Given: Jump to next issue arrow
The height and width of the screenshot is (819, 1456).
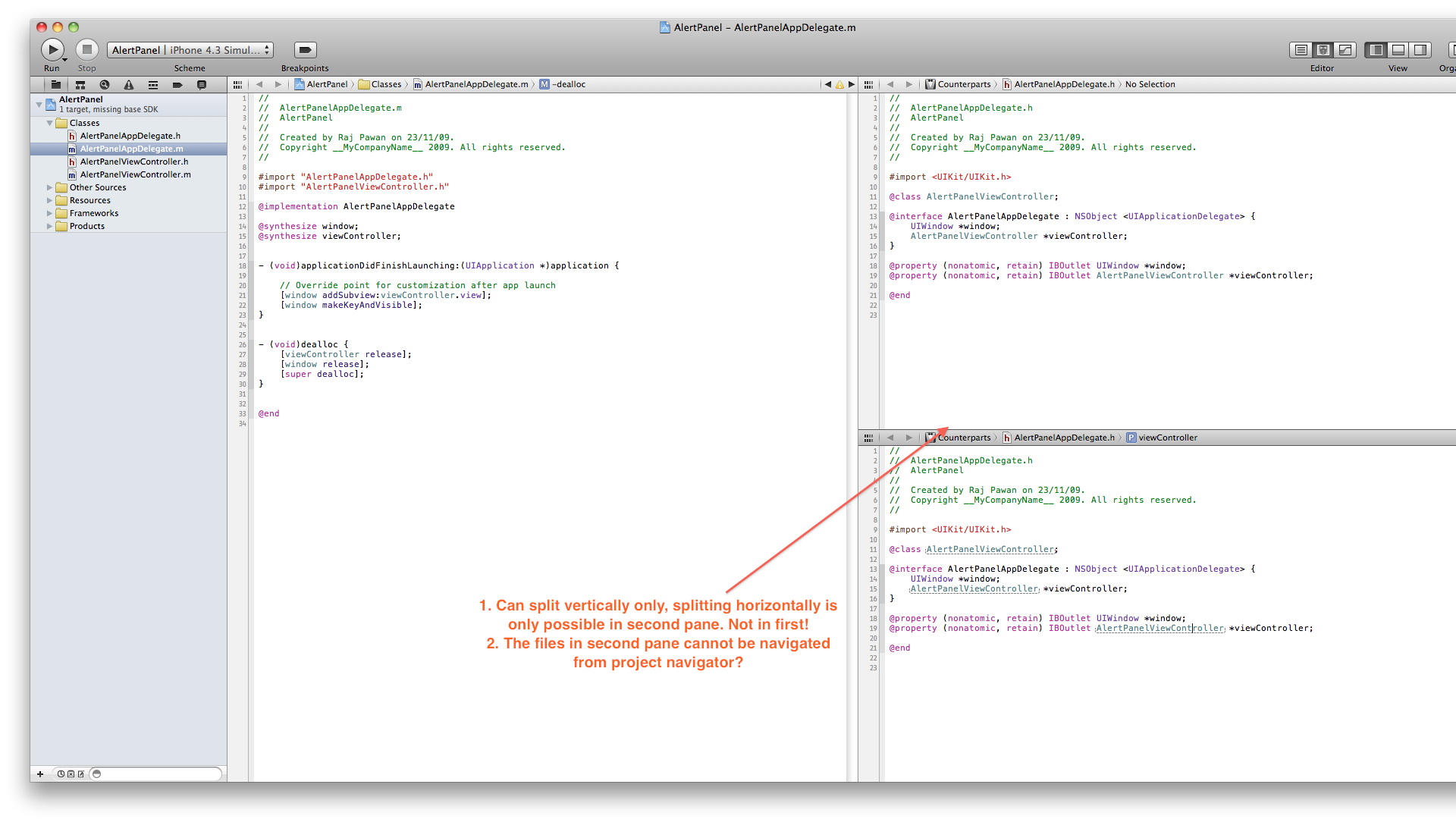Looking at the screenshot, I should pos(852,84).
